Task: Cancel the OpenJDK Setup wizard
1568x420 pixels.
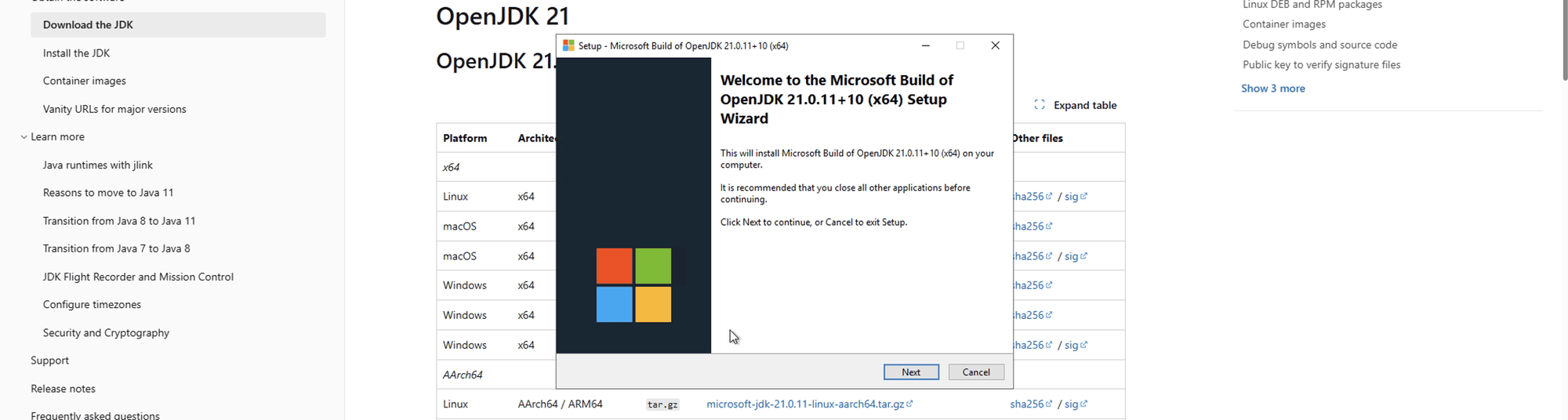Action: pyautogui.click(x=976, y=372)
